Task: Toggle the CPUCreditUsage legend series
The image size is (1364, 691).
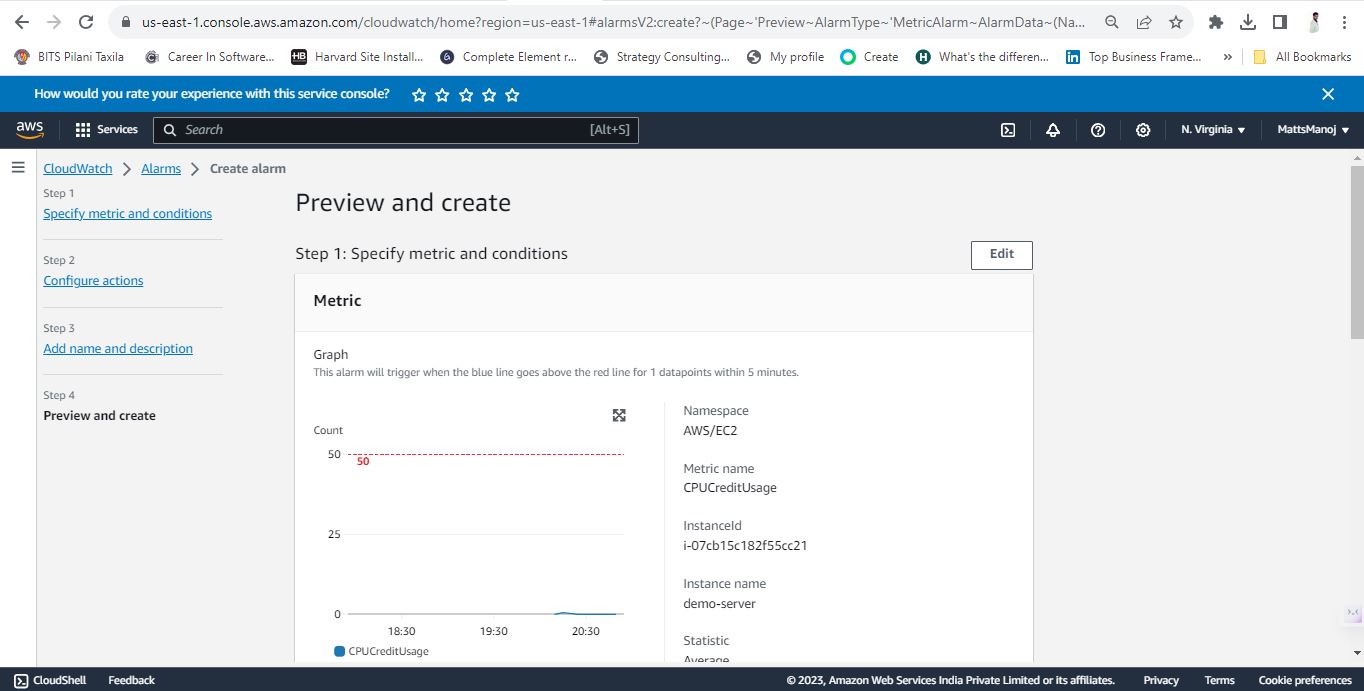Action: (x=381, y=651)
